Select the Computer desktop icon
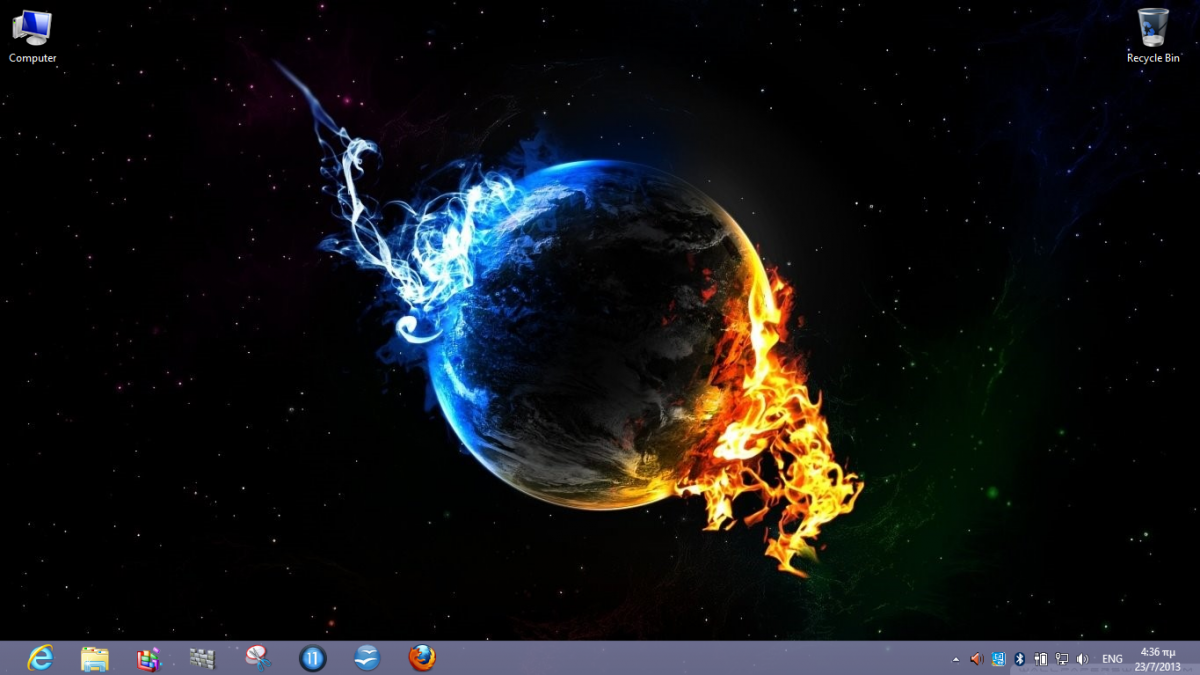This screenshot has height=675, width=1200. [33, 36]
